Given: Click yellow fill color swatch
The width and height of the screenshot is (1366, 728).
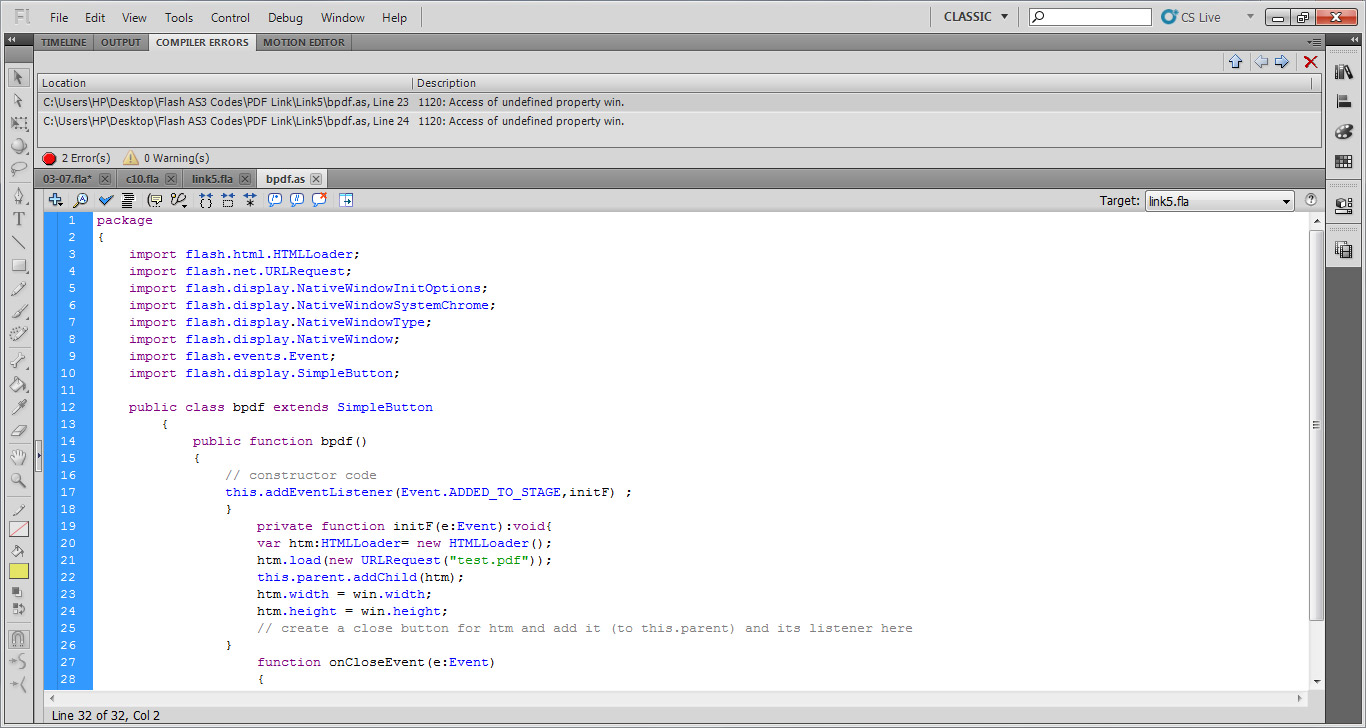Looking at the screenshot, I should pyautogui.click(x=18, y=571).
